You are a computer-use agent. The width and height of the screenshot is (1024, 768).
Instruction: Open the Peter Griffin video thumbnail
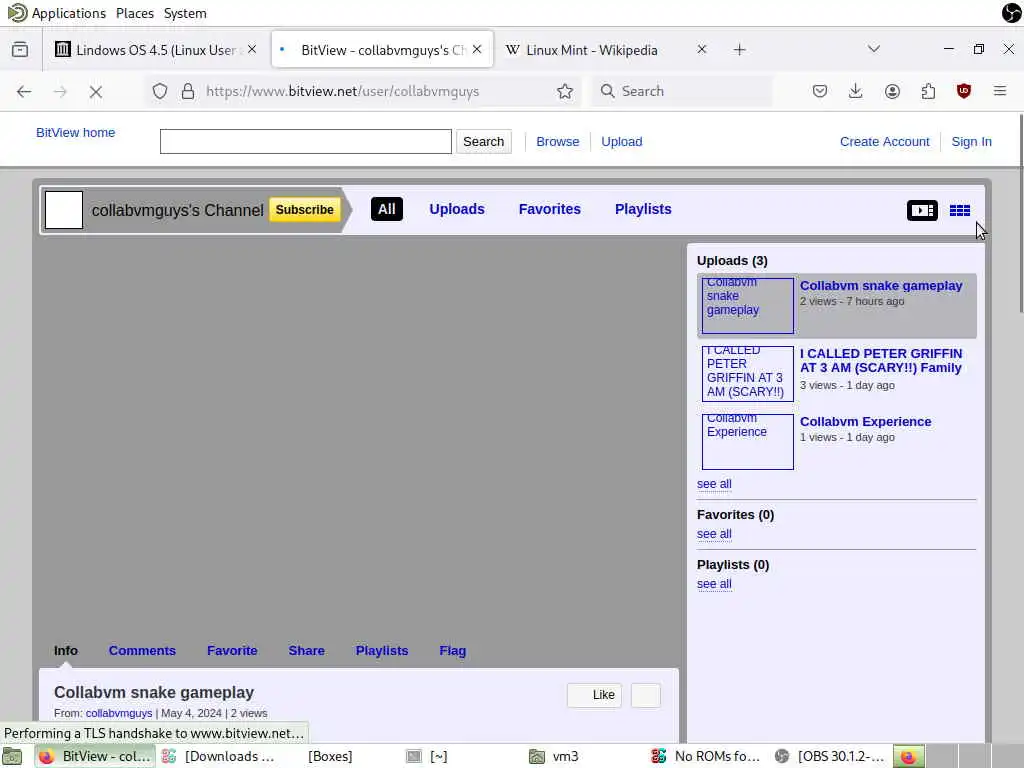click(x=748, y=374)
